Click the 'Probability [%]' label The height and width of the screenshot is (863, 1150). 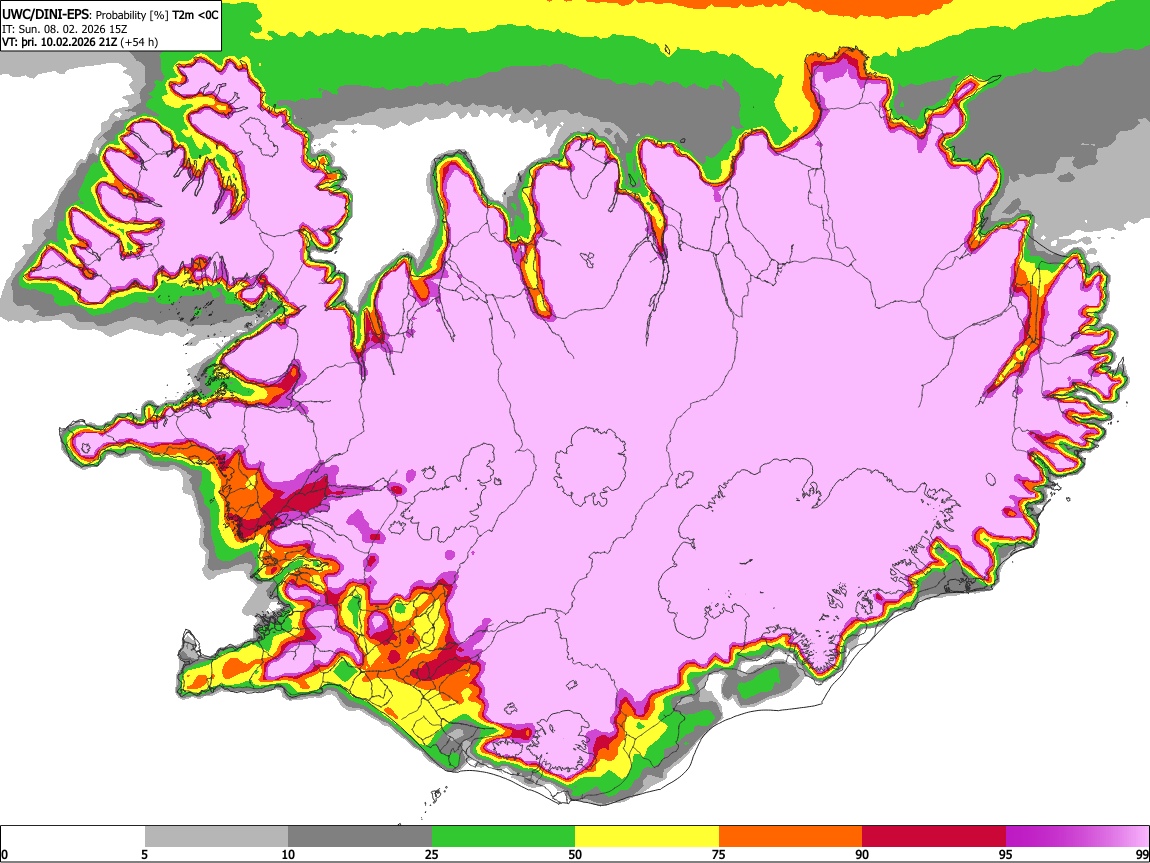pyautogui.click(x=132, y=15)
